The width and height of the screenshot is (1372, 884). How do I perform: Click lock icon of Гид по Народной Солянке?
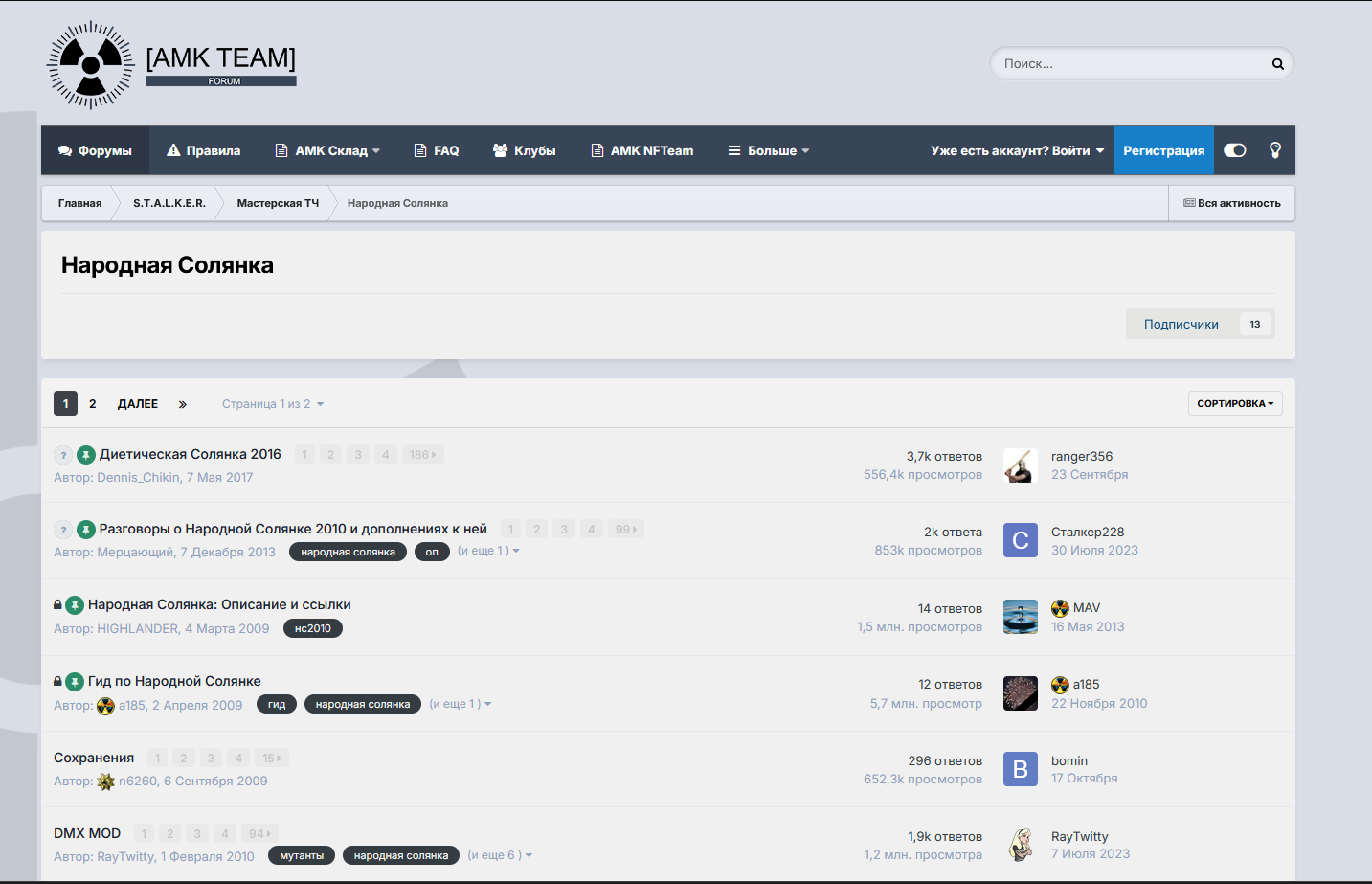click(x=57, y=681)
